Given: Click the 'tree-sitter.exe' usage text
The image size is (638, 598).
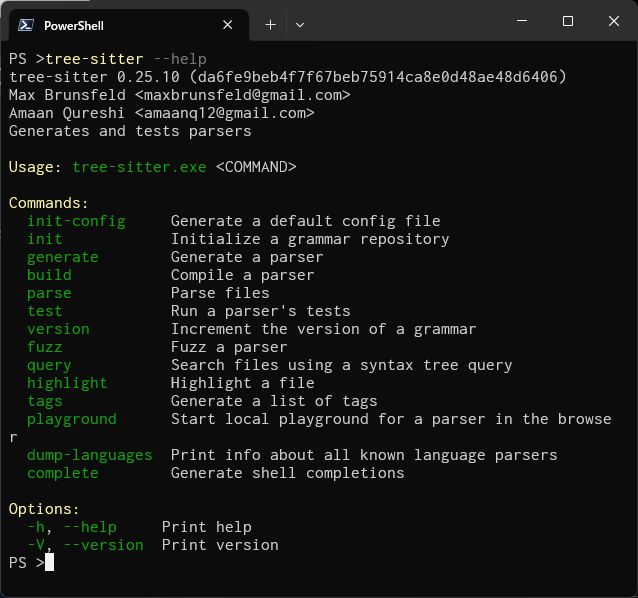Looking at the screenshot, I should [139, 167].
